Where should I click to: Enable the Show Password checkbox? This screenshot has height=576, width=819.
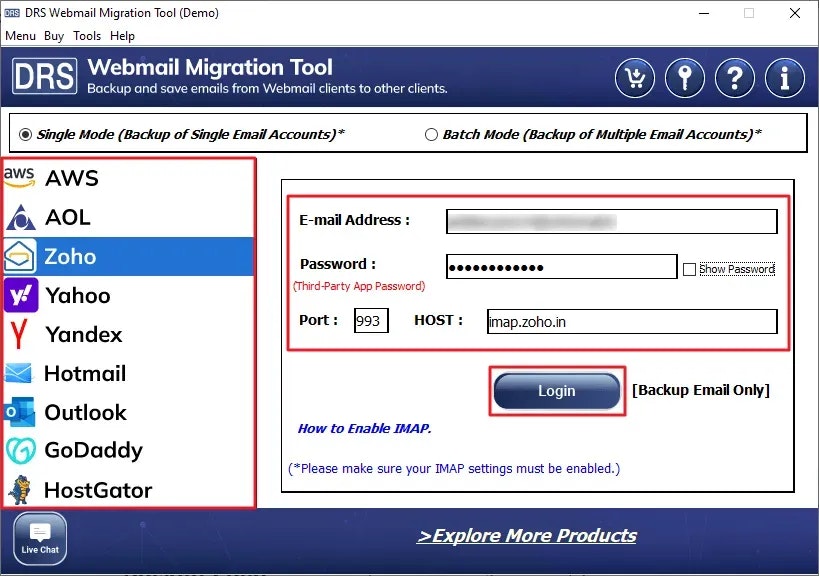click(x=689, y=269)
